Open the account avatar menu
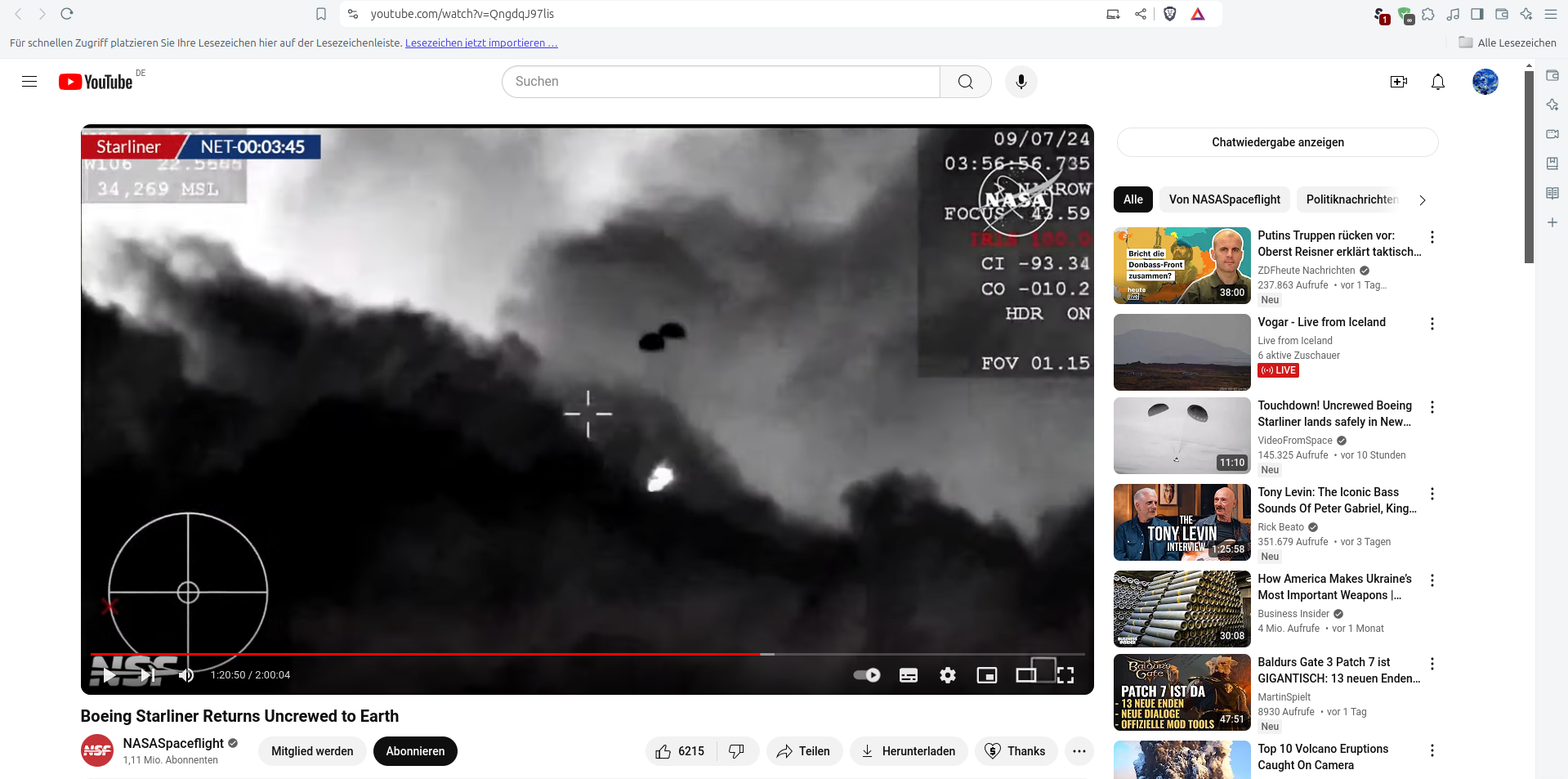The height and width of the screenshot is (779, 1568). click(x=1485, y=82)
